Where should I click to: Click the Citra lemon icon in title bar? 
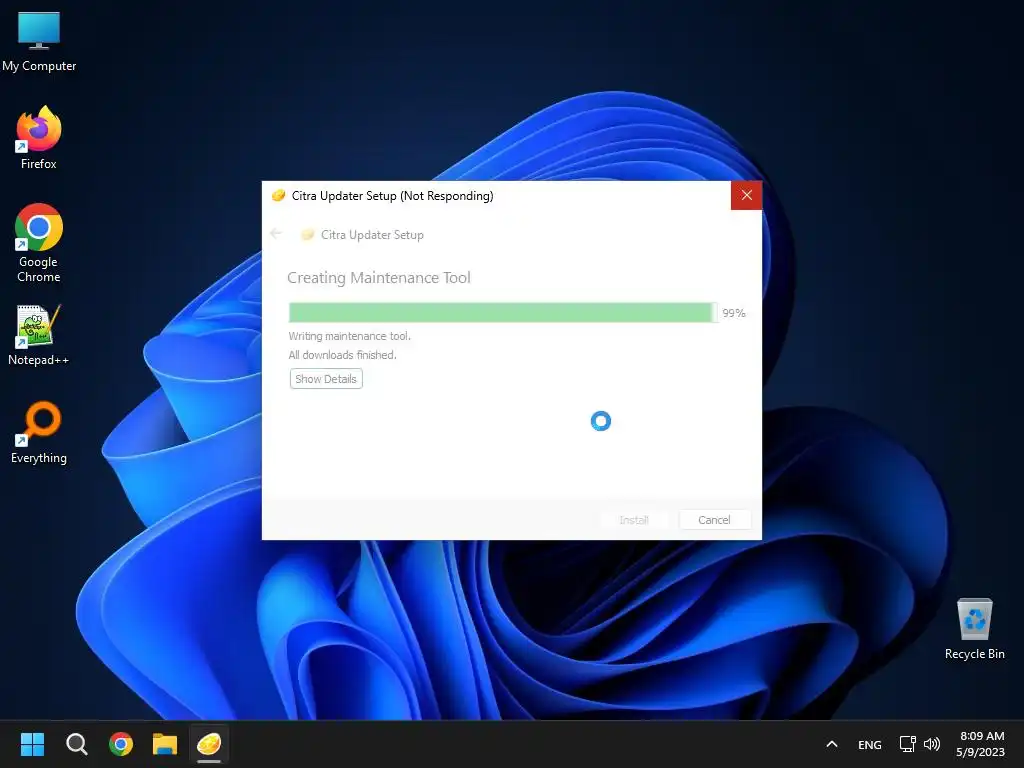pyautogui.click(x=278, y=195)
